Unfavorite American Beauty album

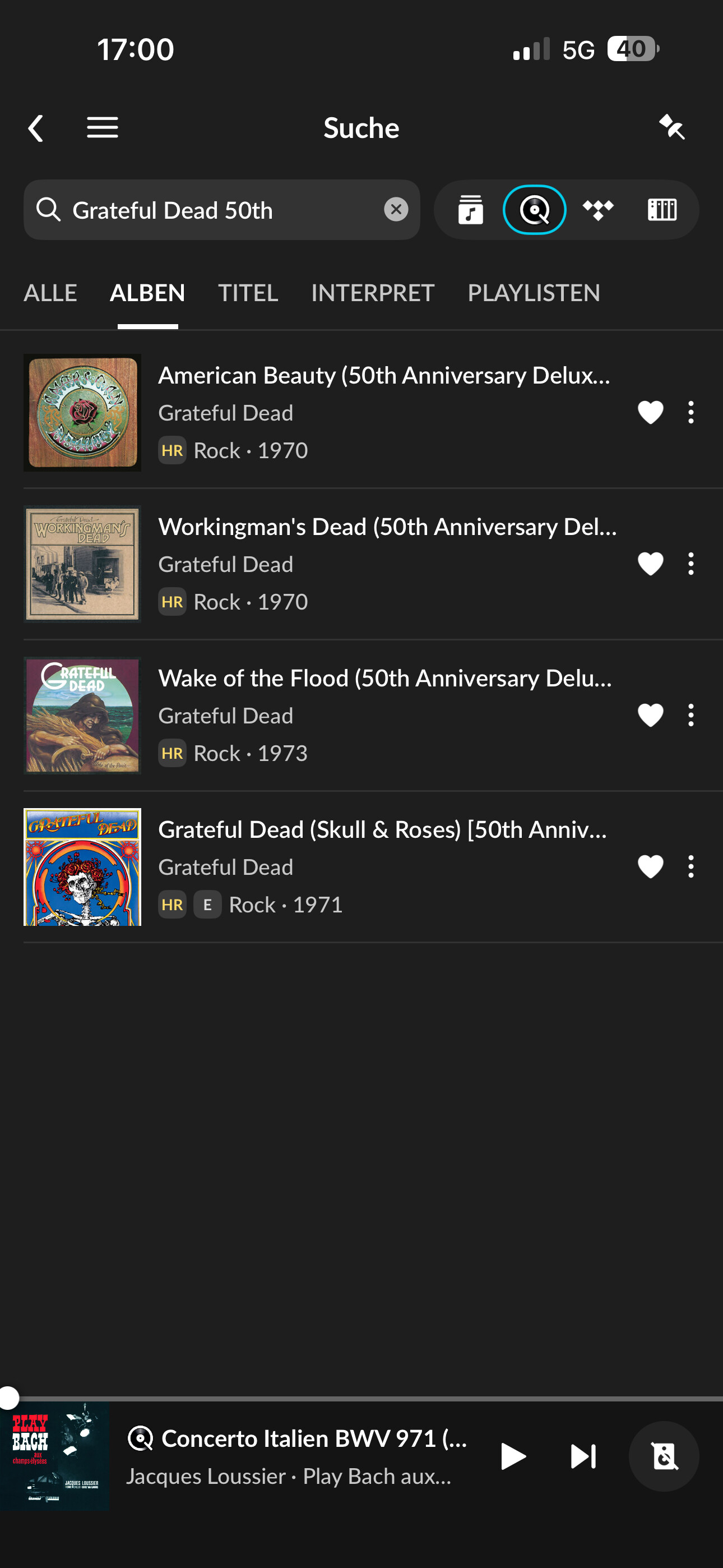tap(650, 413)
